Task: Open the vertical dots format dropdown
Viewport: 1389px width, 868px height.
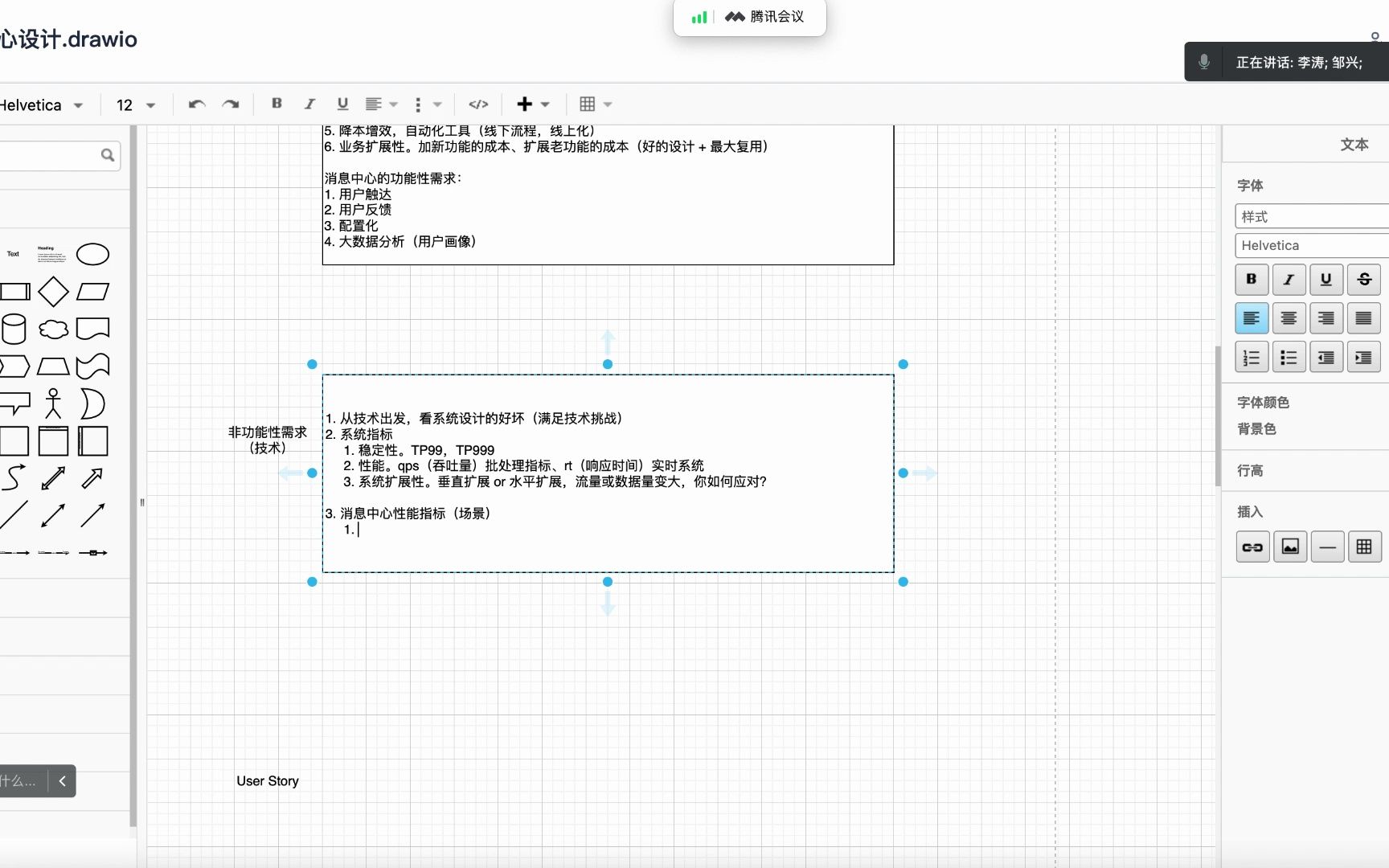Action: pos(427,104)
